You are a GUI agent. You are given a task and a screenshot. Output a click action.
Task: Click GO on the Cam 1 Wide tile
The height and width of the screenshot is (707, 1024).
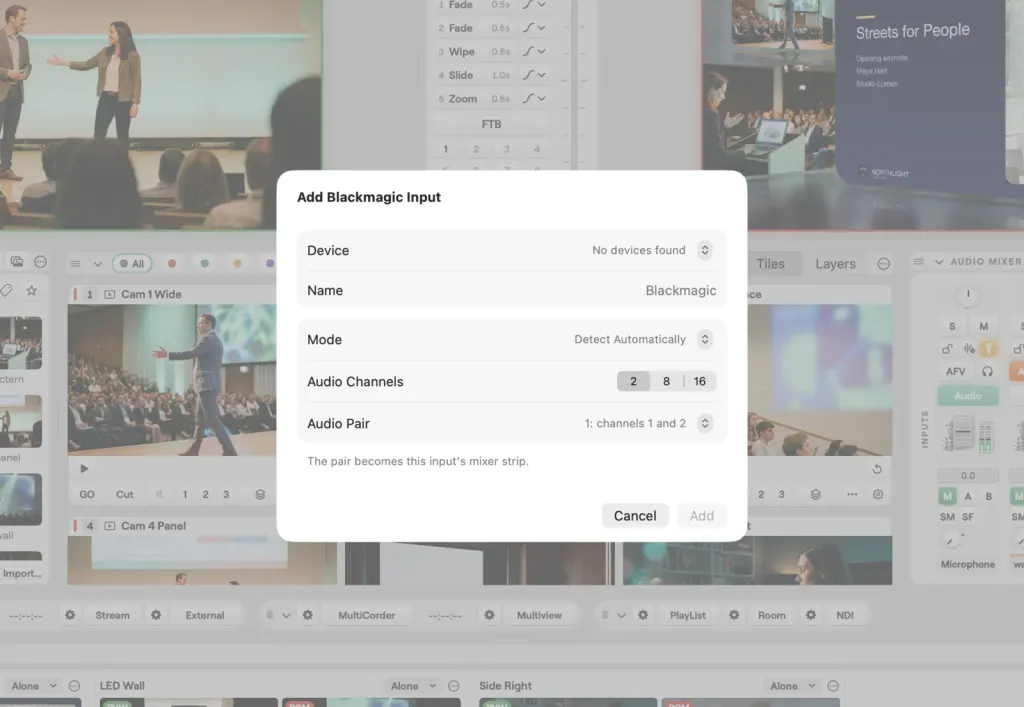(x=87, y=494)
